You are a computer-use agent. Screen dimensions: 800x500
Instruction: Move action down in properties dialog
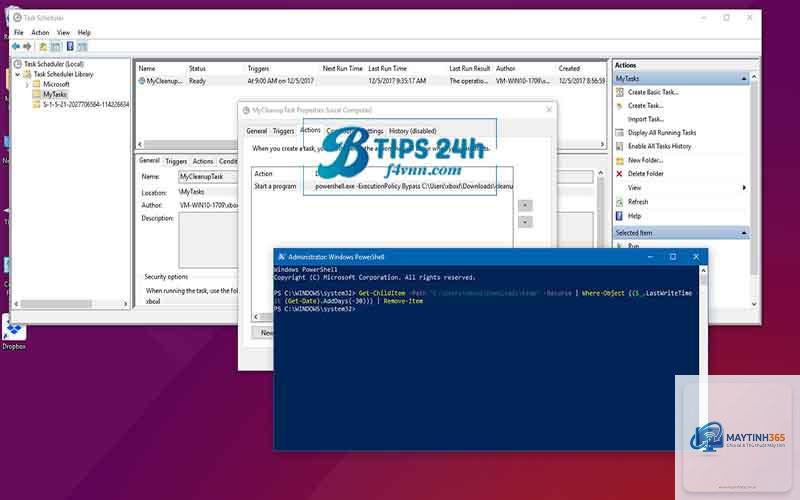click(525, 222)
